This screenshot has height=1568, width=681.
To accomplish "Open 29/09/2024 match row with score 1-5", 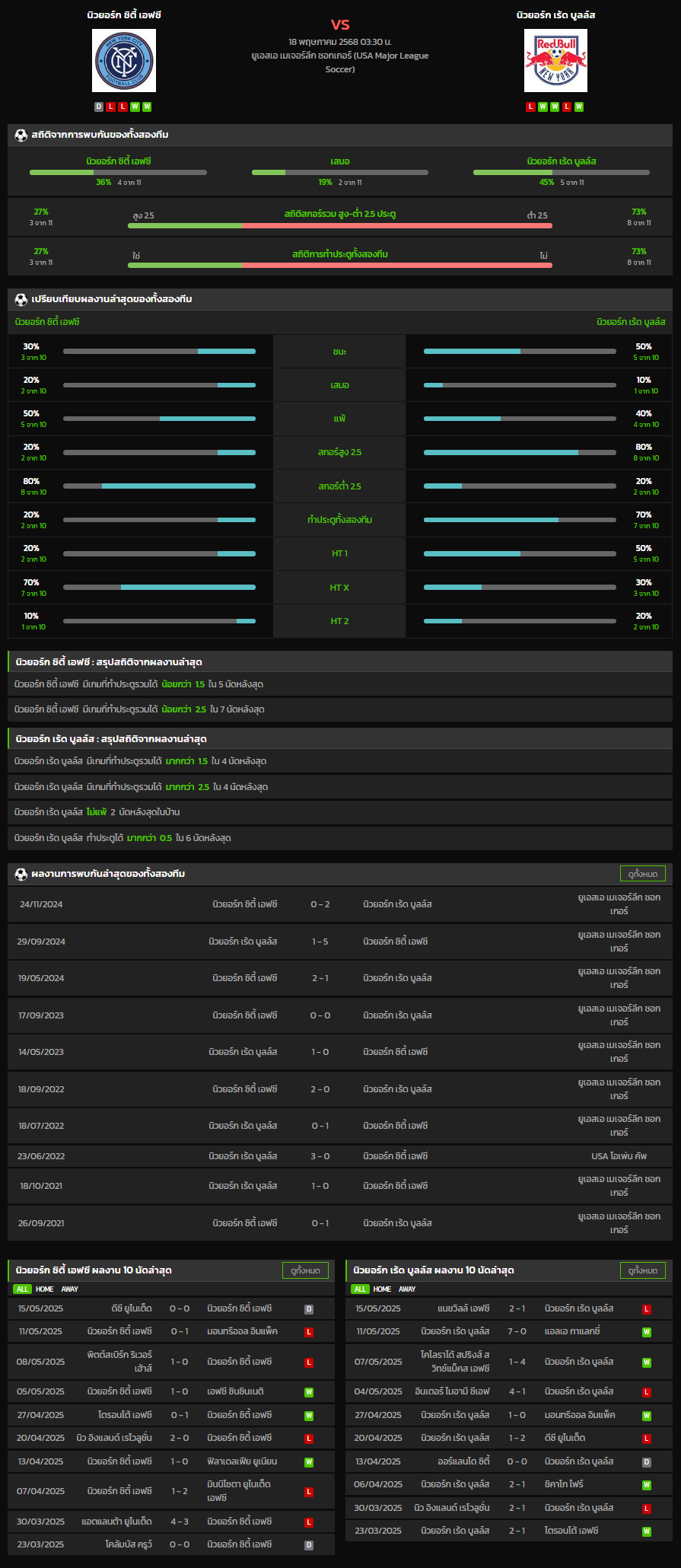I will point(340,942).
